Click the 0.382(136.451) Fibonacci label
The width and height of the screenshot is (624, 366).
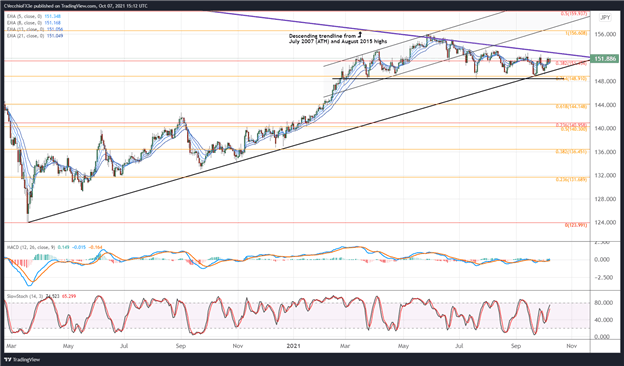tap(571, 152)
